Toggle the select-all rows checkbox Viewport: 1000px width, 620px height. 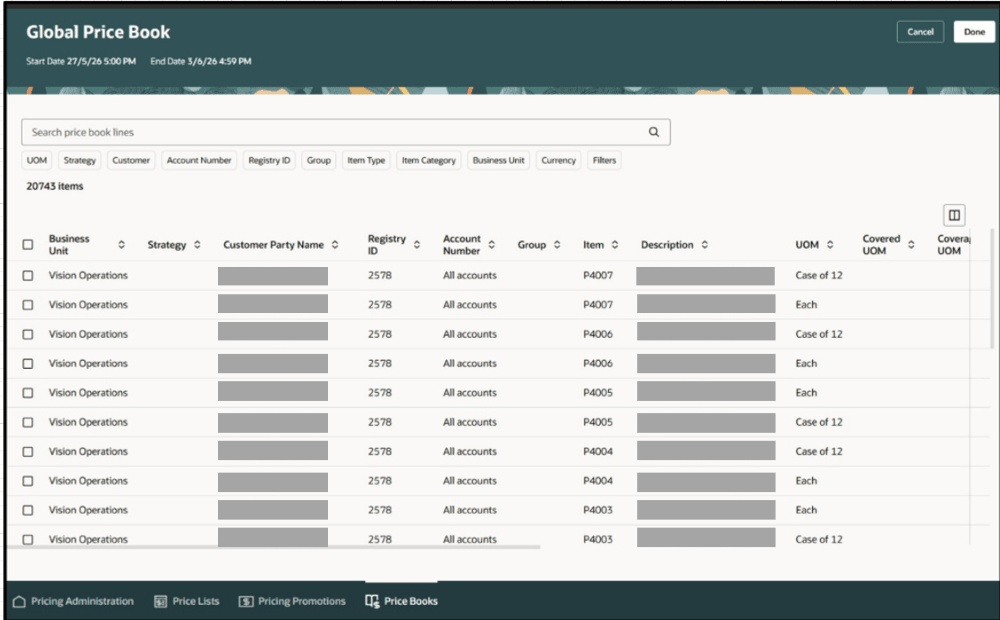pos(28,244)
